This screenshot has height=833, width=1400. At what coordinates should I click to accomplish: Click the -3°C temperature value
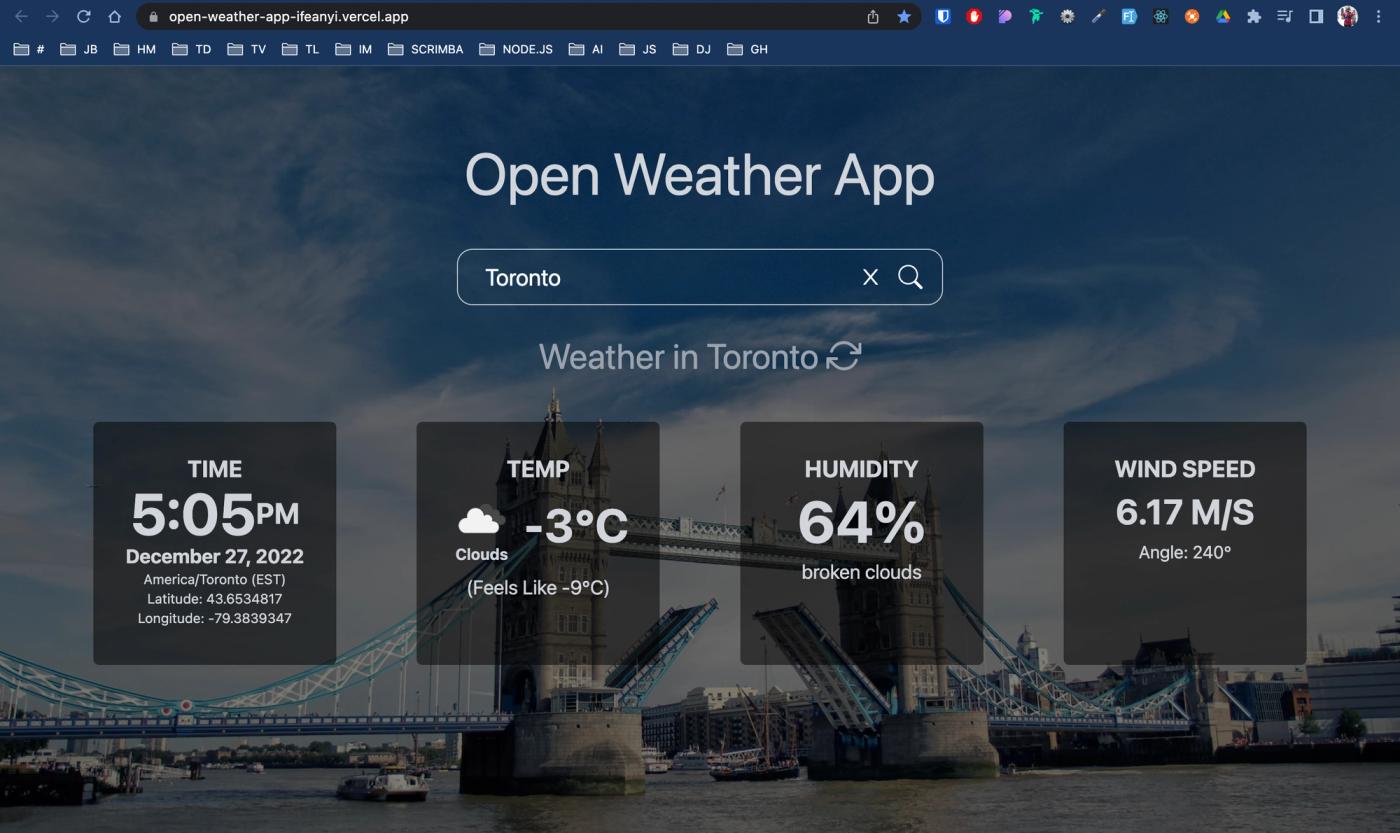point(577,527)
